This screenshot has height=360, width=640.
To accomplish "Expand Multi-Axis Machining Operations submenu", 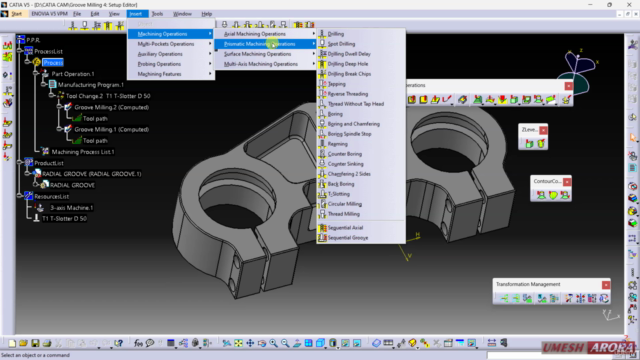I will tap(266, 64).
